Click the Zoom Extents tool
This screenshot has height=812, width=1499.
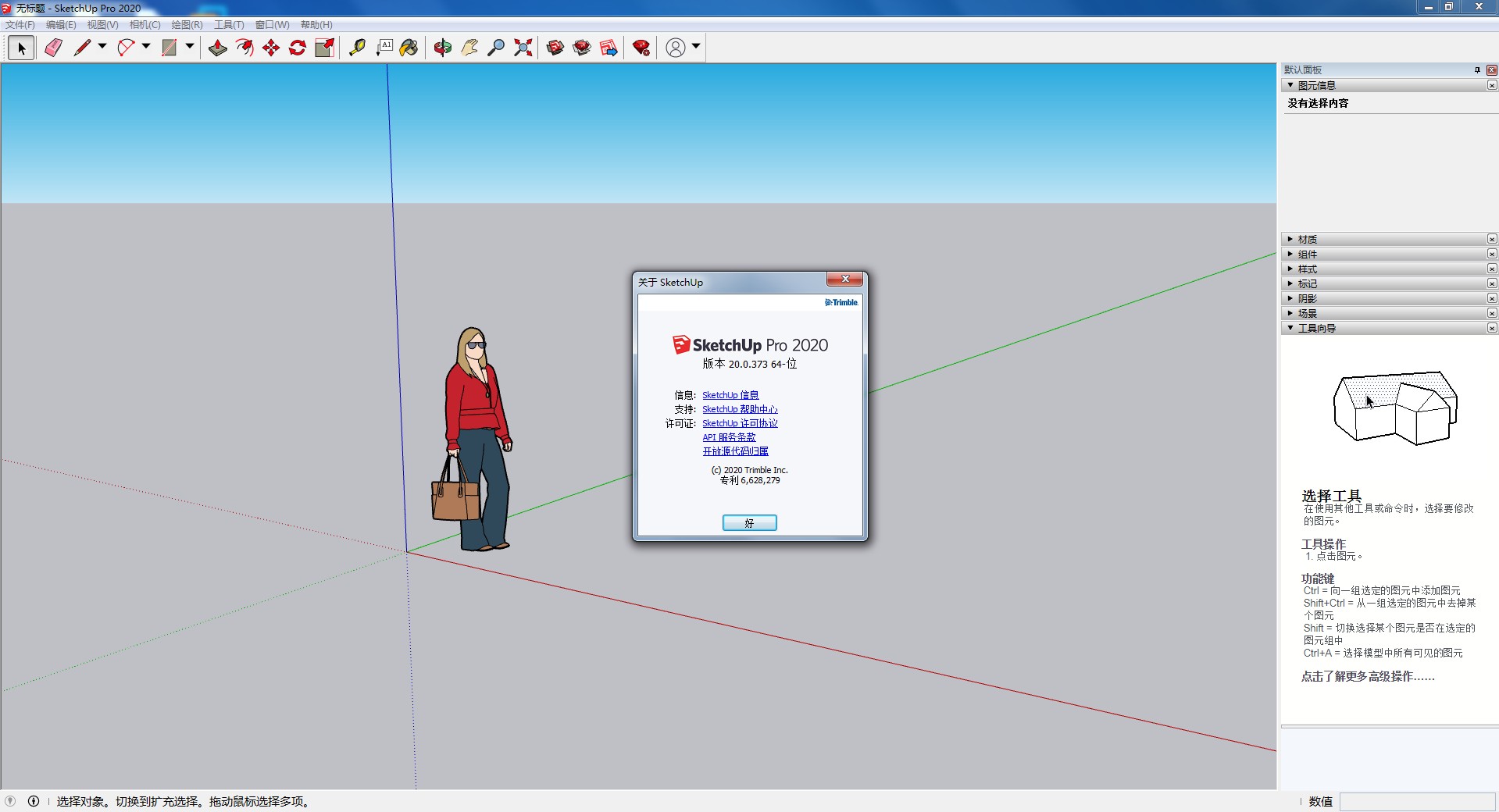tap(523, 48)
